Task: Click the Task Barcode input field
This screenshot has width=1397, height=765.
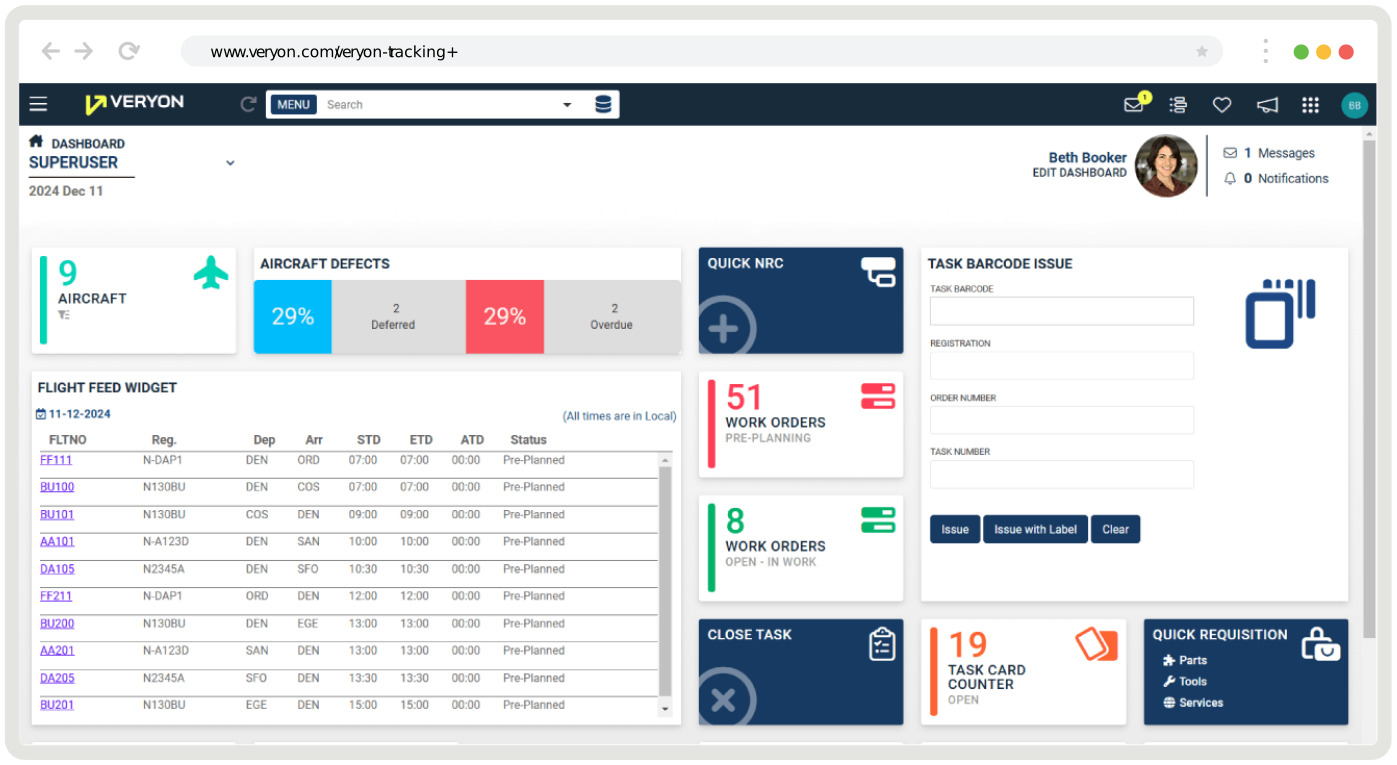Action: click(x=1062, y=311)
